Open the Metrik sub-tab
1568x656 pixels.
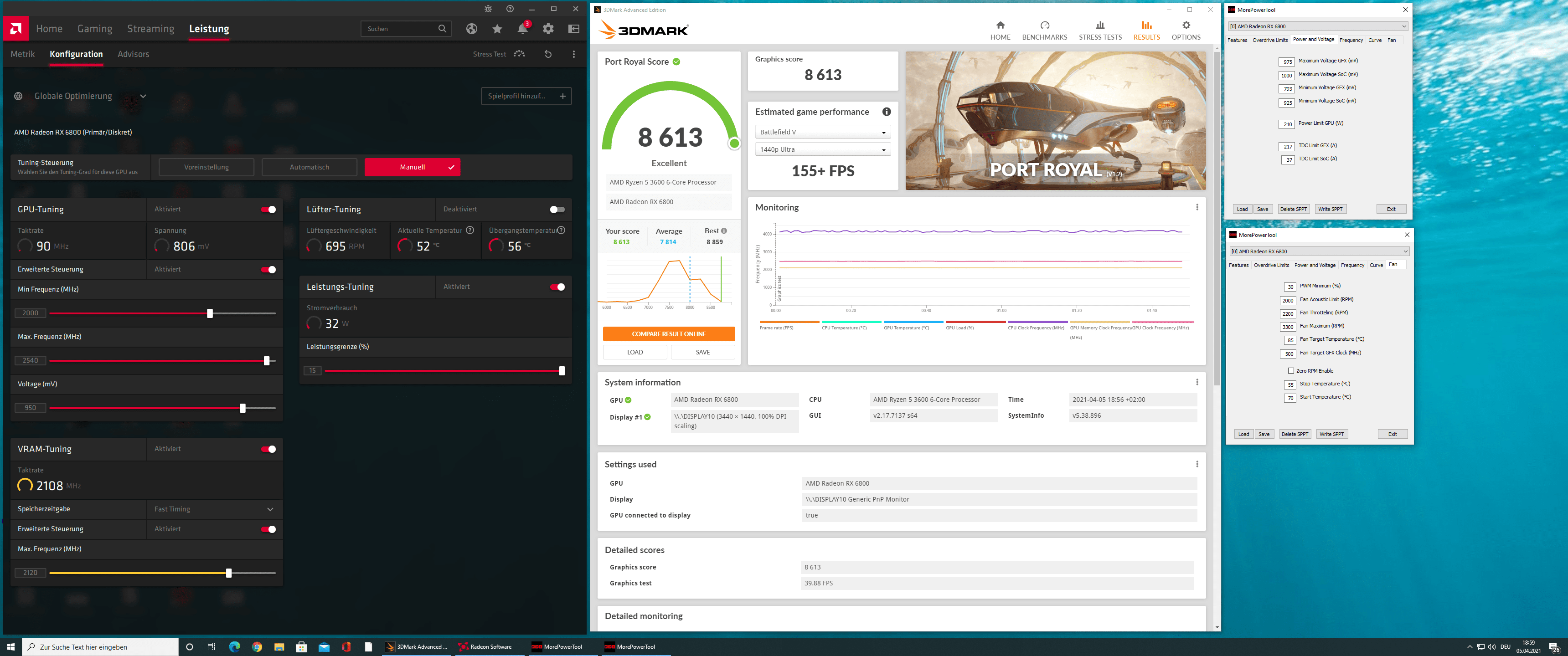coord(22,54)
